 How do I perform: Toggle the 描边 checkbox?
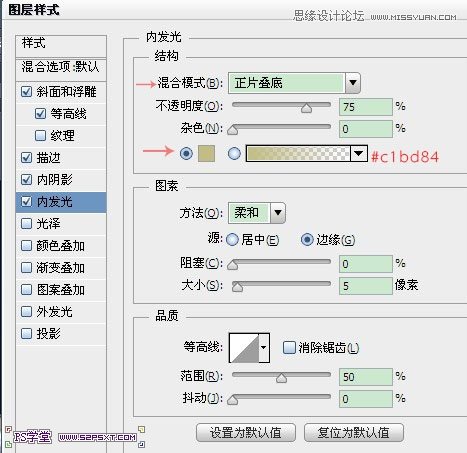tap(26, 157)
